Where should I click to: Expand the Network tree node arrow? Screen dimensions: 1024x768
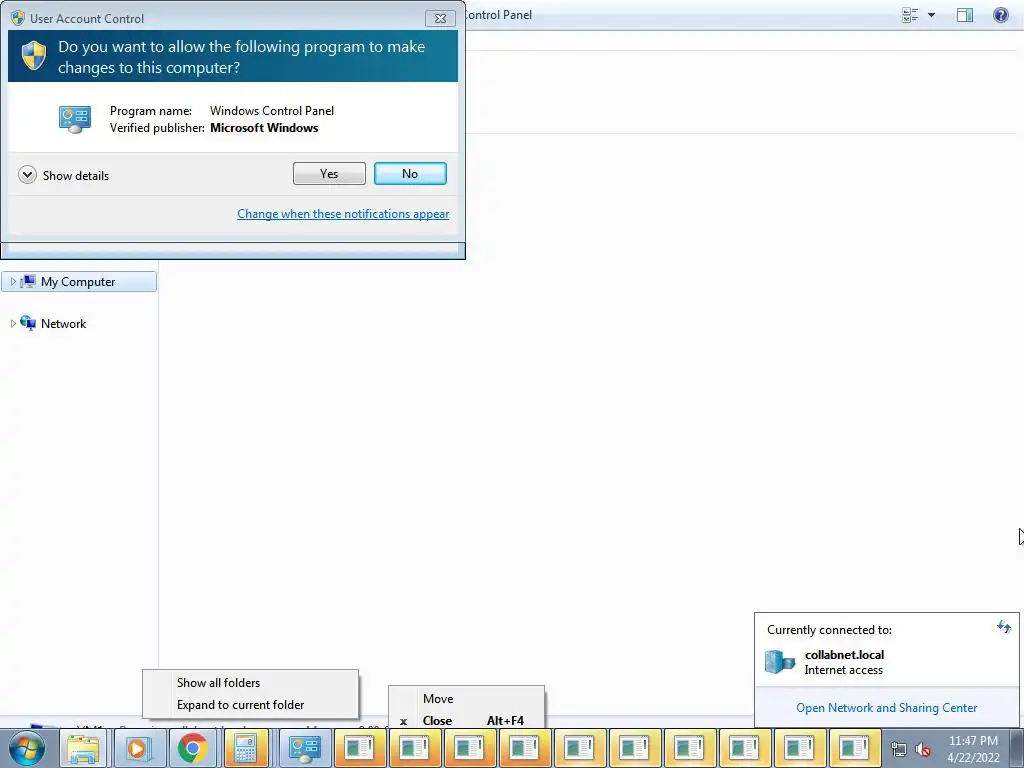coord(12,323)
